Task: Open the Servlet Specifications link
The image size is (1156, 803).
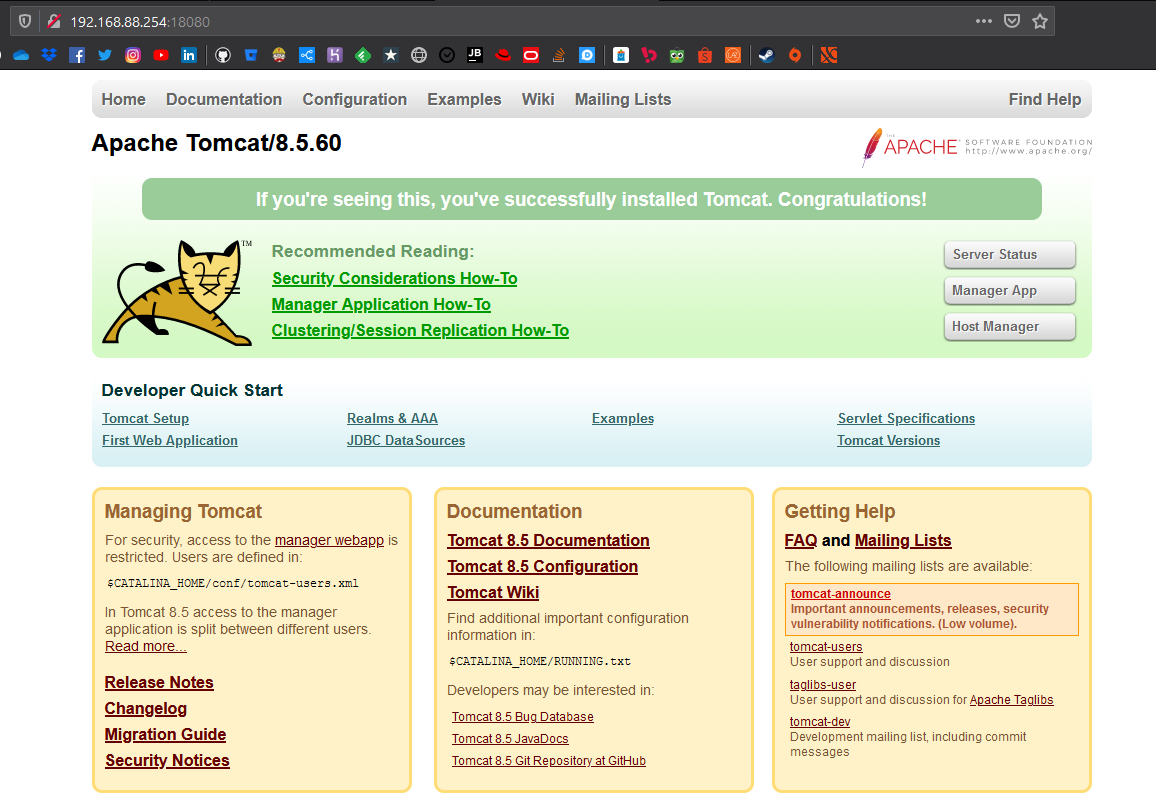Action: tap(906, 418)
